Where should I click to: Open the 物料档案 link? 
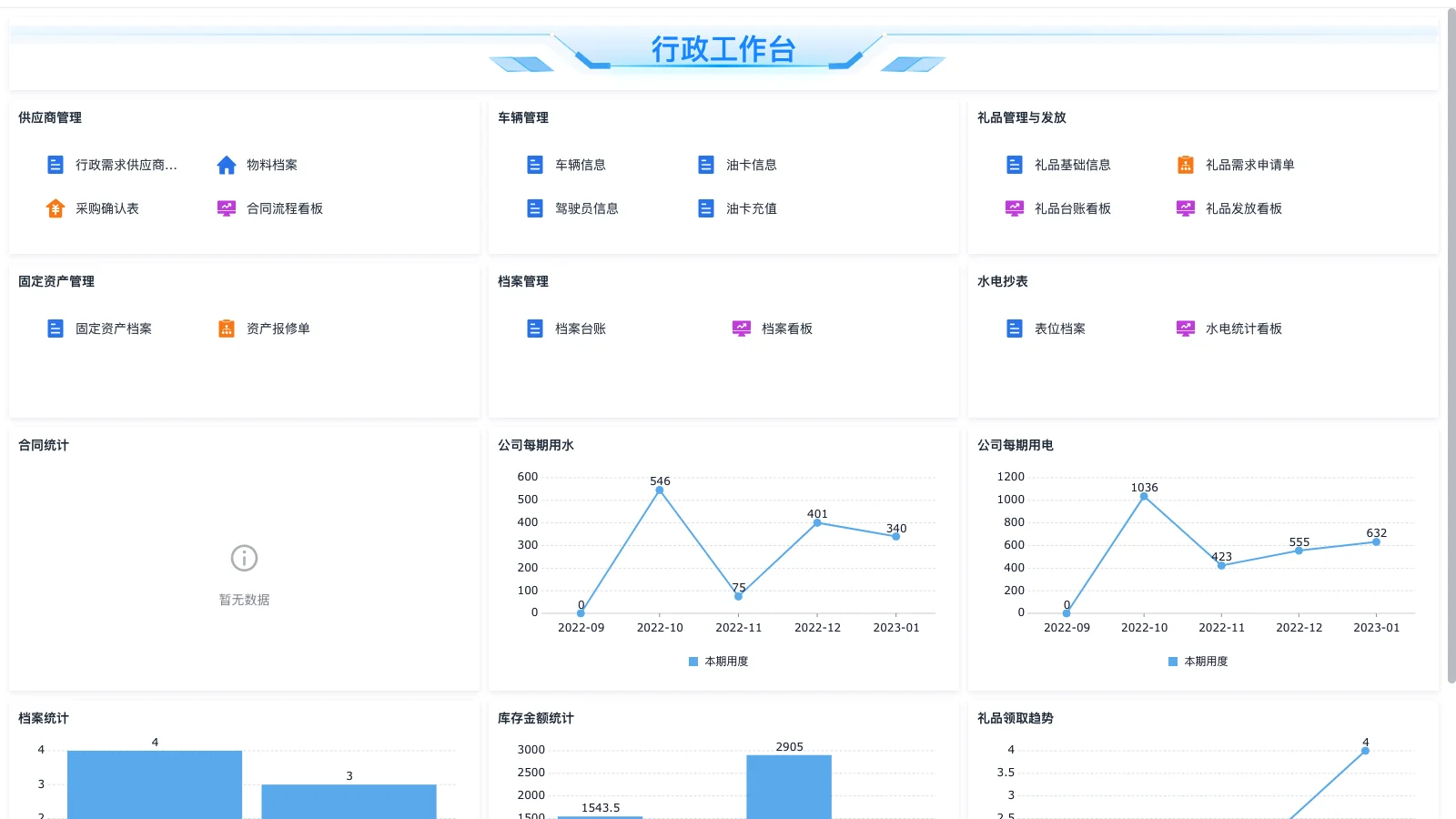point(272,165)
